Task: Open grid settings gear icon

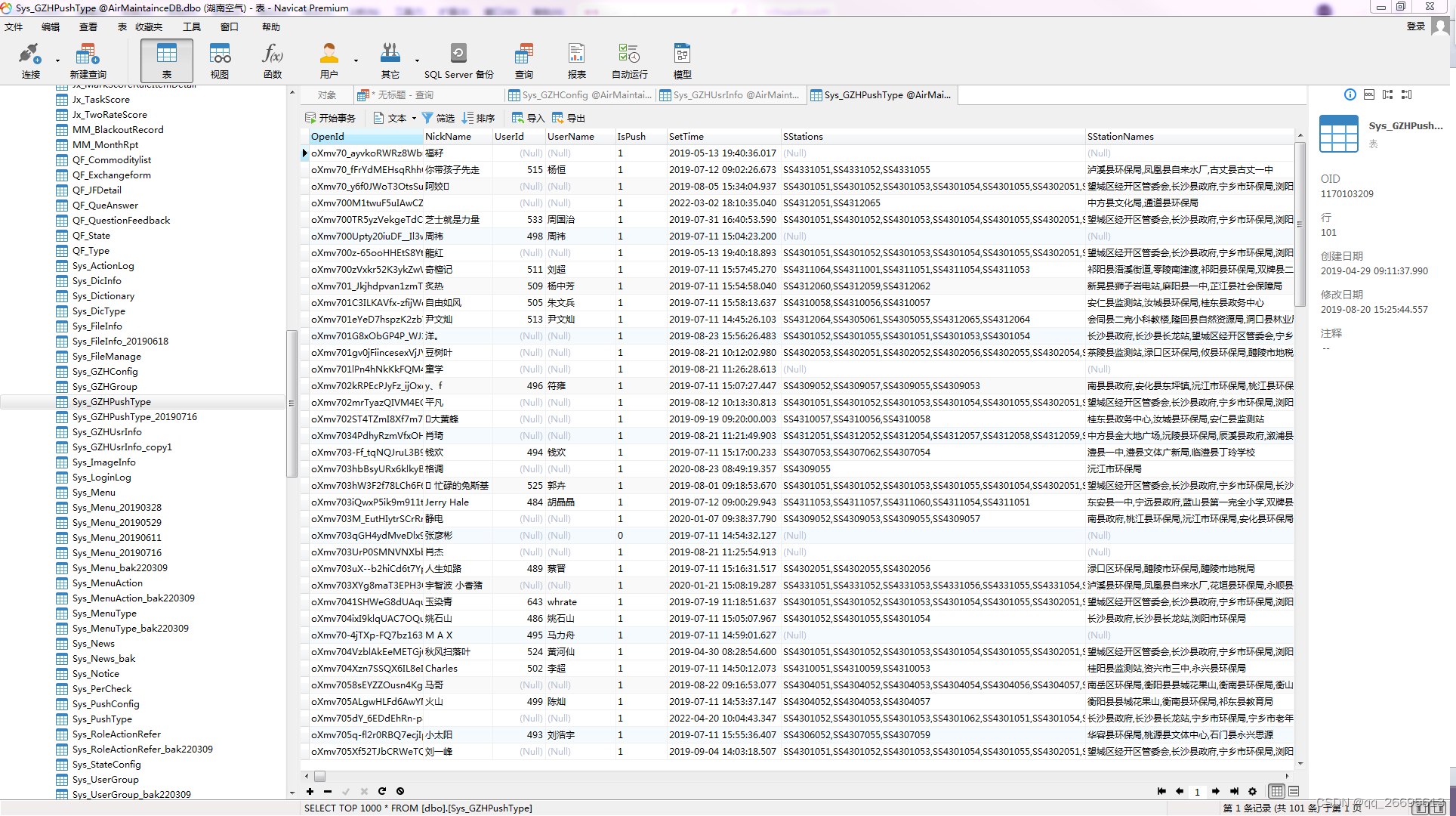Action: coord(1252,791)
